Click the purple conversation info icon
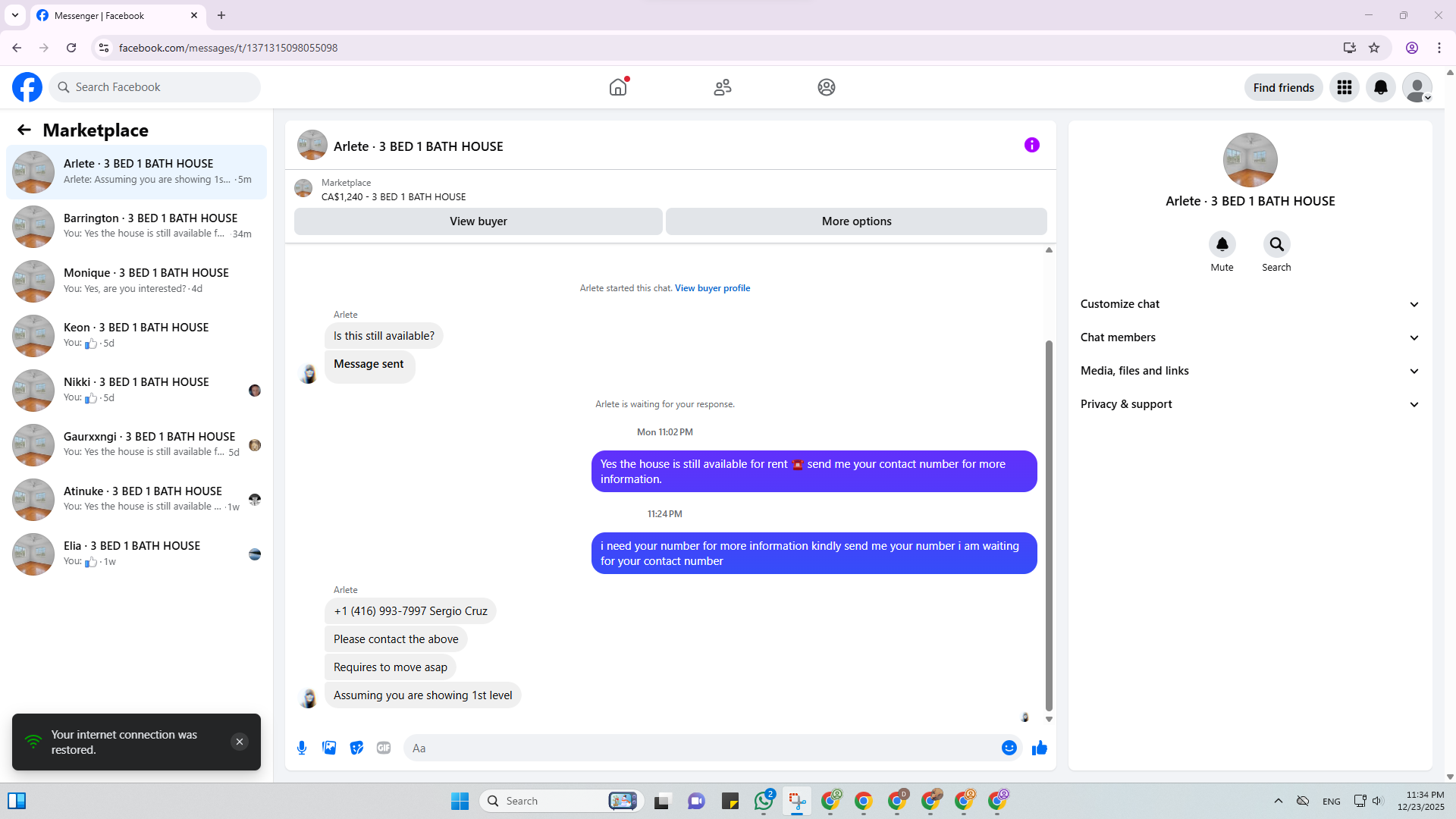 [x=1031, y=145]
